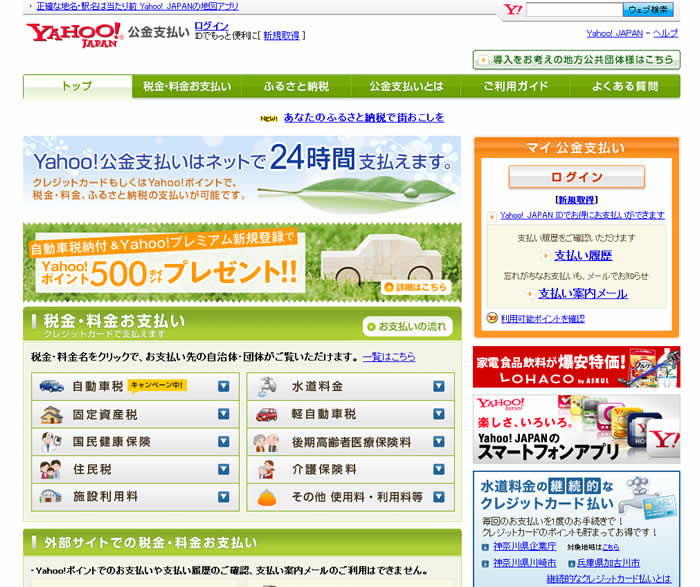Image resolution: width=700 pixels, height=587 pixels.
Task: Open the 継続的なクレジットカード払いとは link
Action: click(x=608, y=579)
